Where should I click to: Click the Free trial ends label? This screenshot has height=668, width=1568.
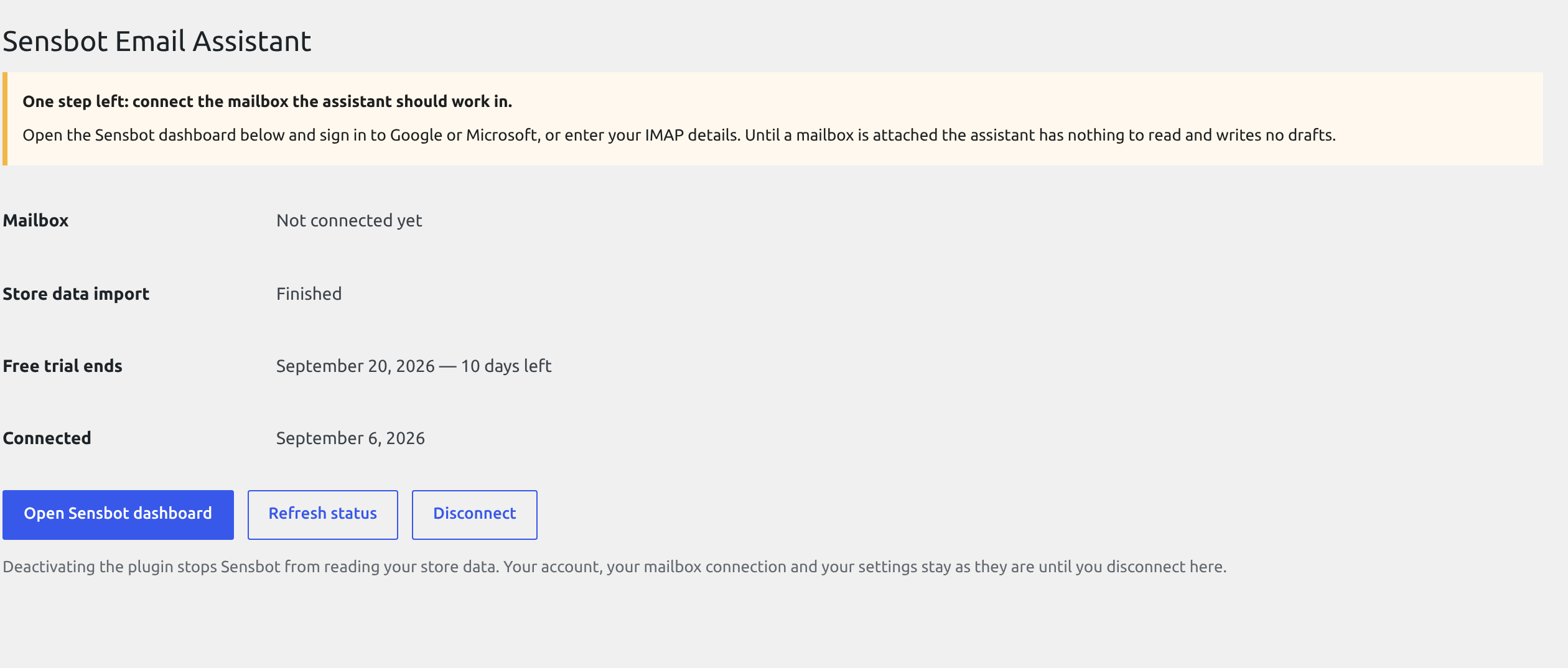click(x=62, y=366)
